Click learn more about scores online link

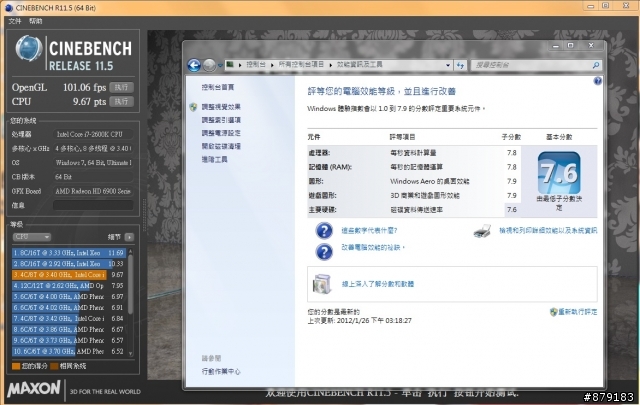tap(378, 284)
